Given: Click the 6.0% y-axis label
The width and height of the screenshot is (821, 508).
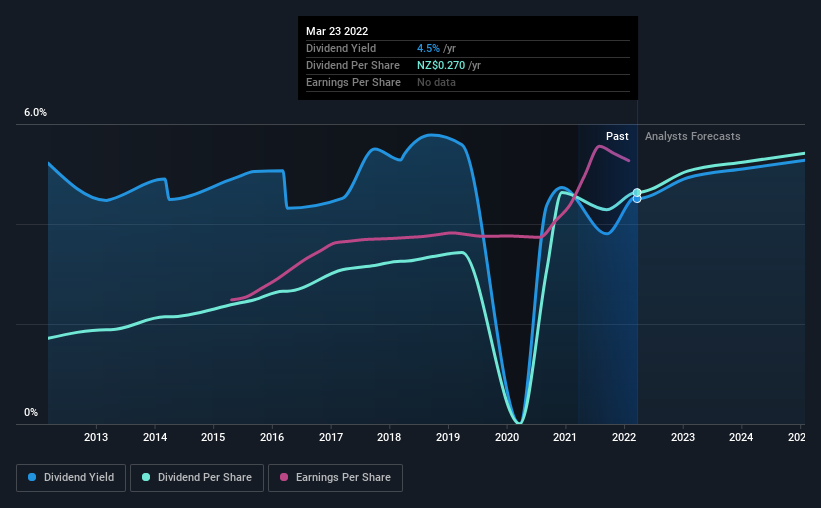Looking at the screenshot, I should [35, 113].
